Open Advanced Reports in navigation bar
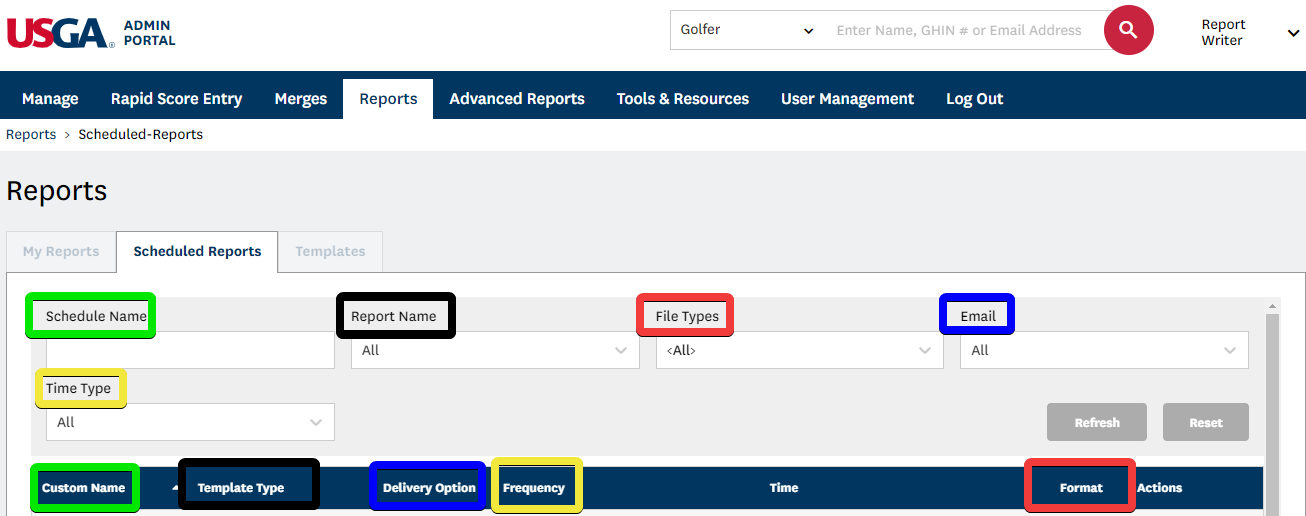This screenshot has height=516, width=1306. tap(516, 99)
